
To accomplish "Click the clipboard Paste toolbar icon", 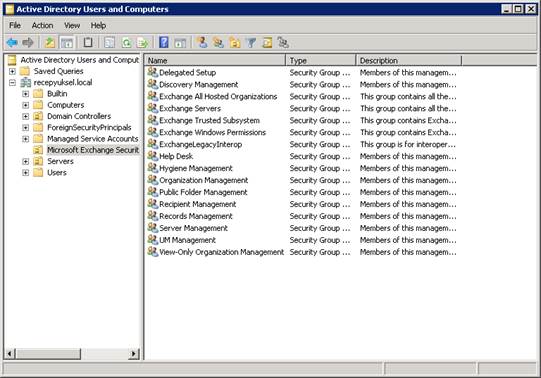I will (88, 42).
